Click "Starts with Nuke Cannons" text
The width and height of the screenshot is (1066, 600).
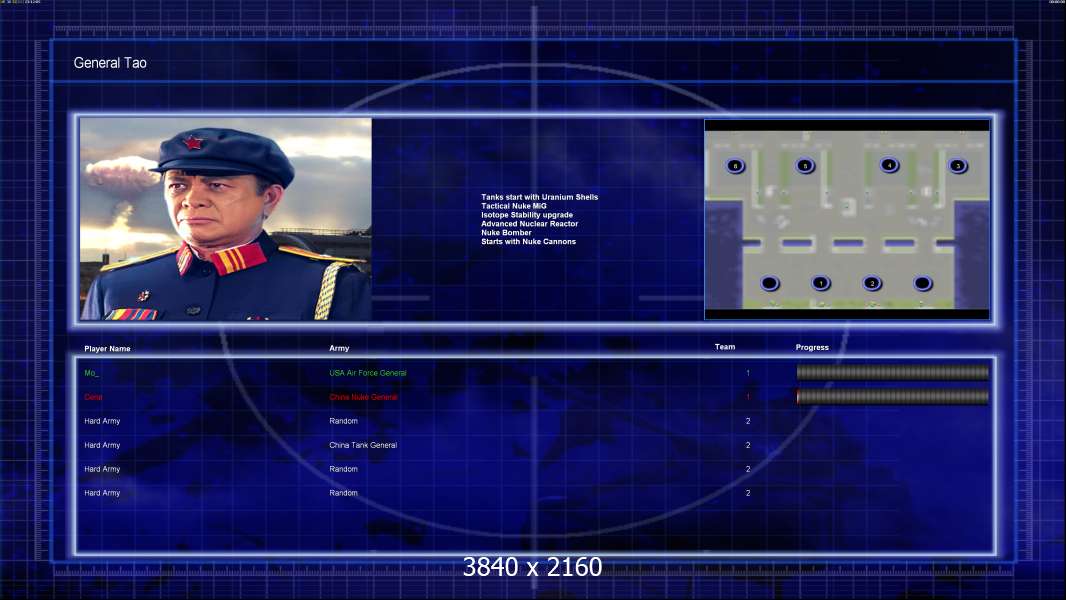coord(528,241)
